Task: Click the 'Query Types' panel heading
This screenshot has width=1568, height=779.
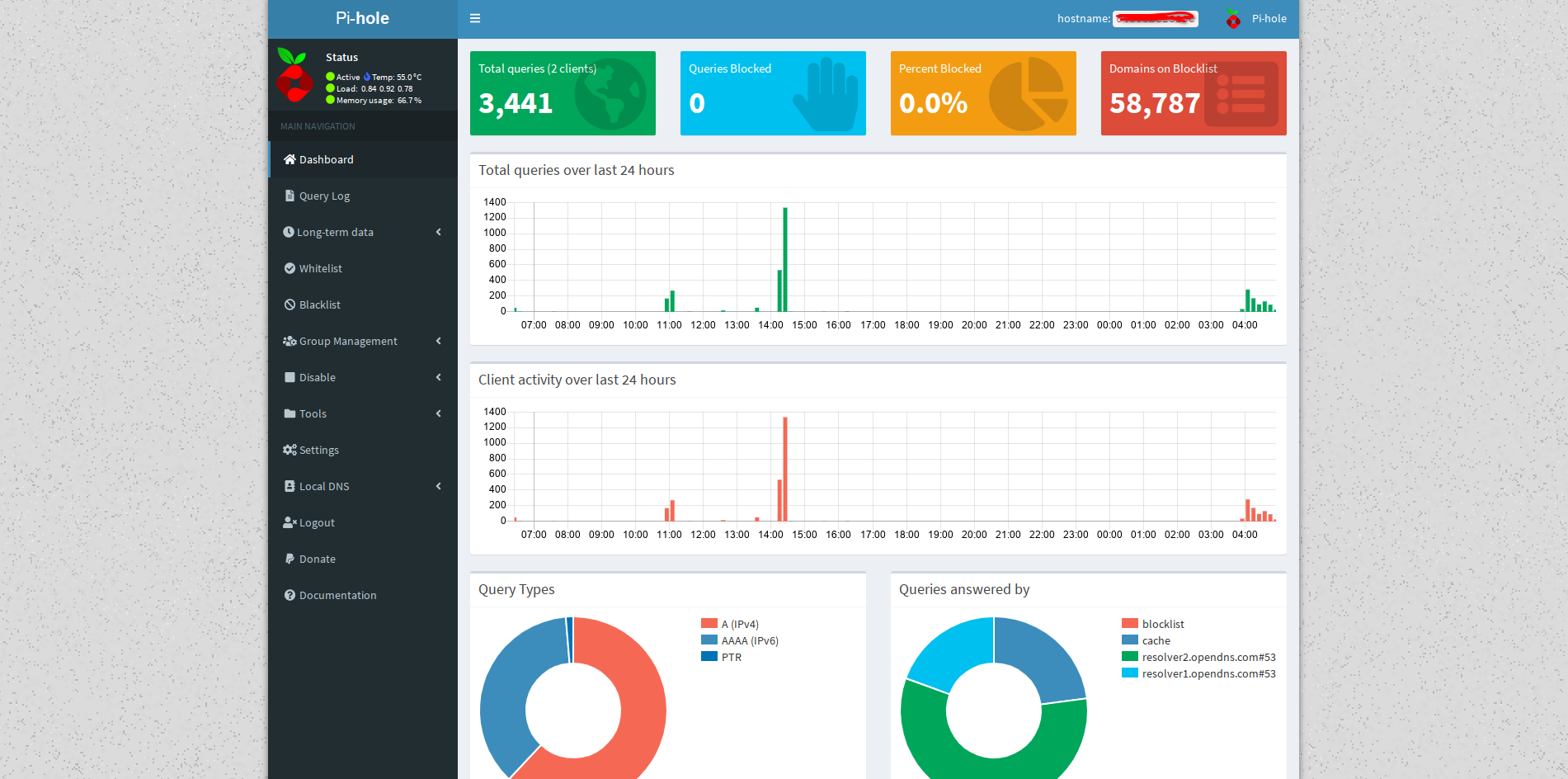Action: coord(516,589)
